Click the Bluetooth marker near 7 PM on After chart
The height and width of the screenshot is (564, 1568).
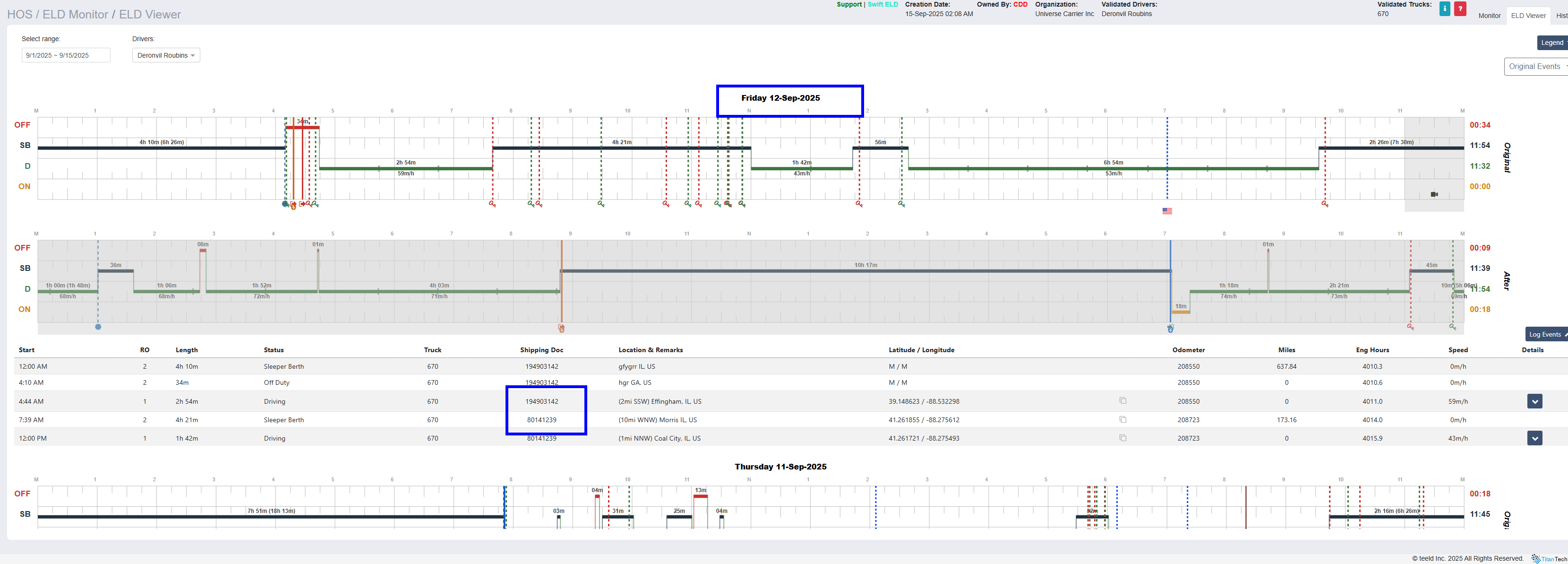(1170, 328)
